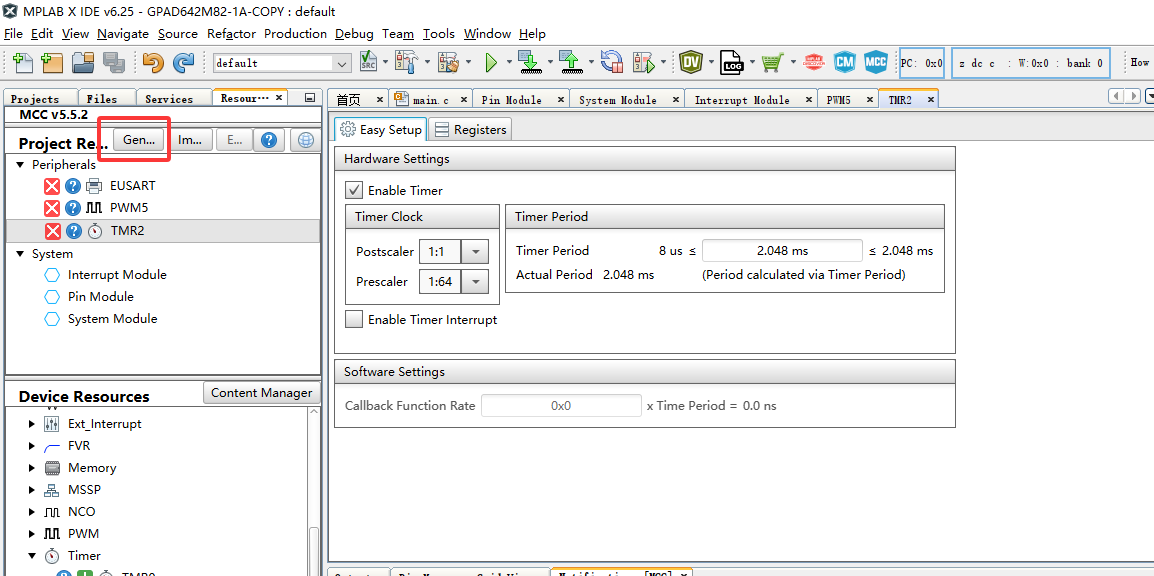Click the globe icon in Project Resources
This screenshot has width=1154, height=576.
[305, 140]
